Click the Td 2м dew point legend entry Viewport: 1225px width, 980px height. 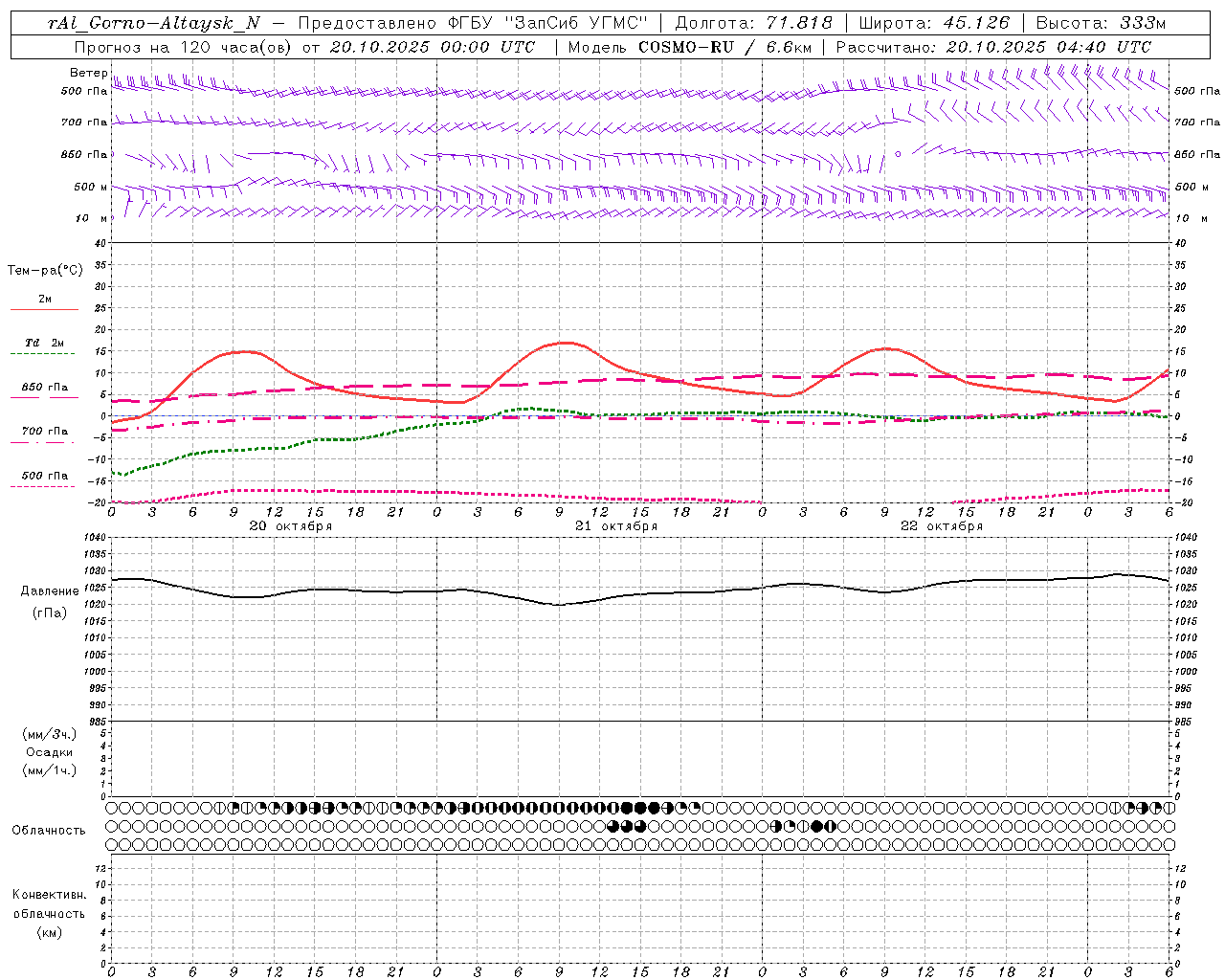45,343
